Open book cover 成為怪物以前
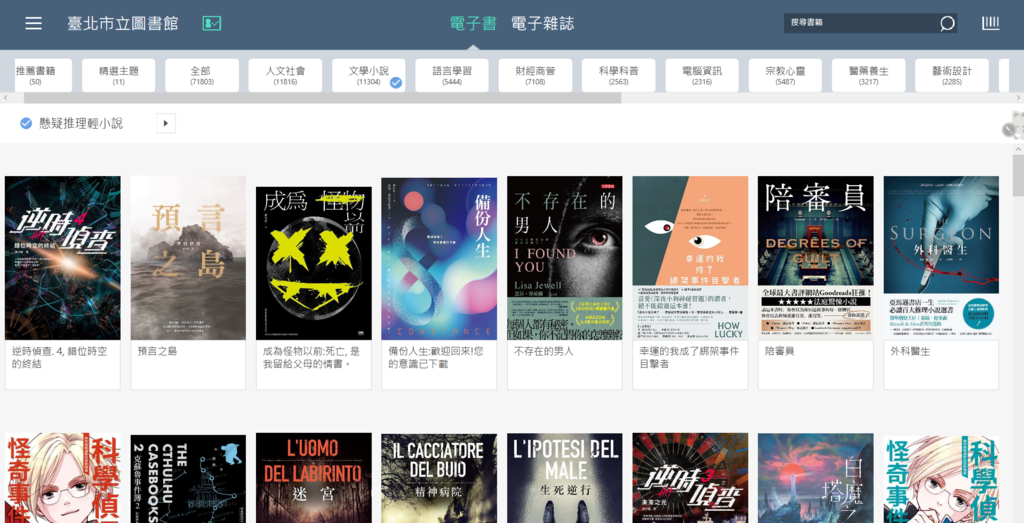Viewport: 1024px width, 523px height. (x=313, y=263)
